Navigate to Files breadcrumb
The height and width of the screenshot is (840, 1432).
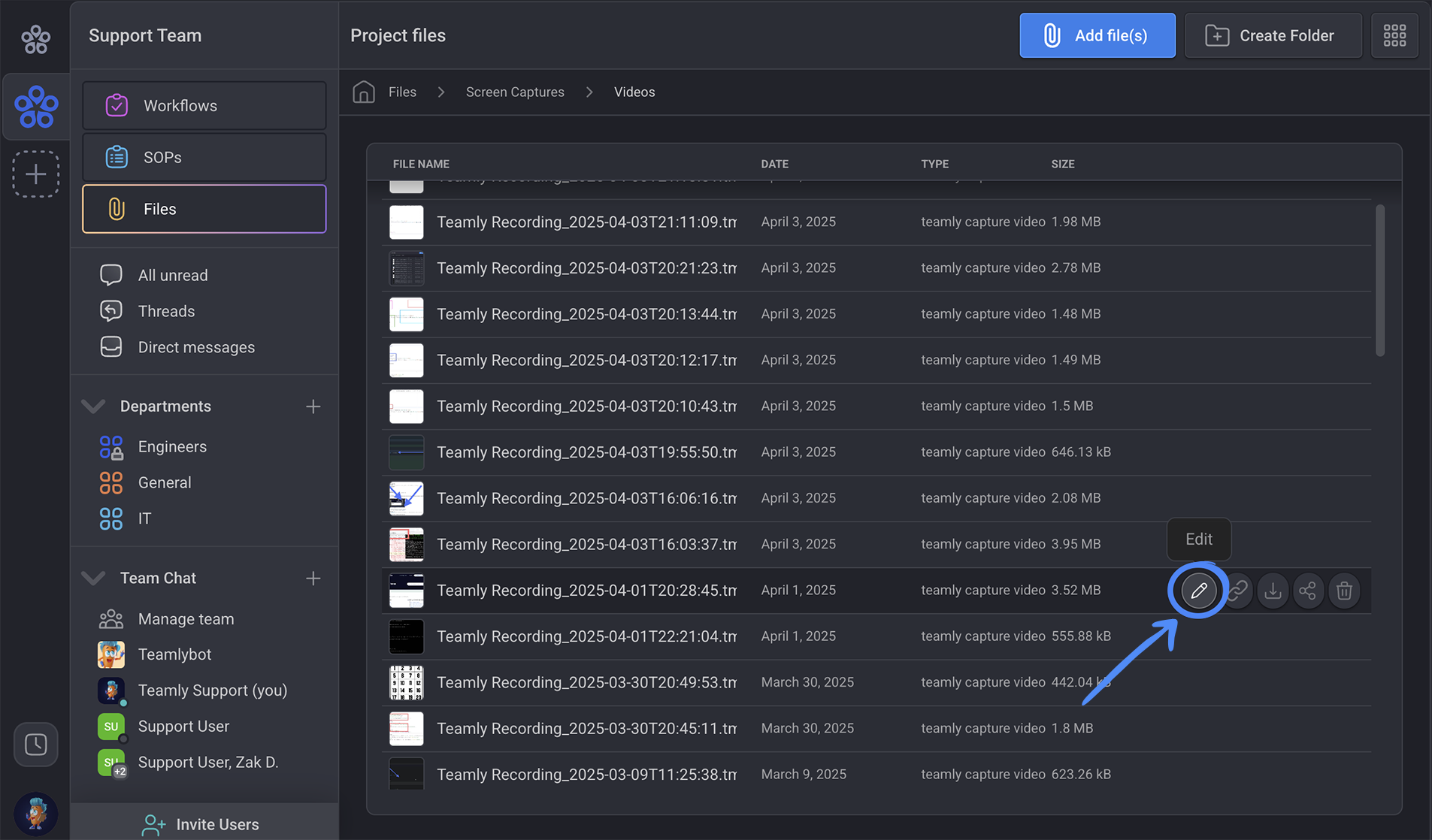402,92
